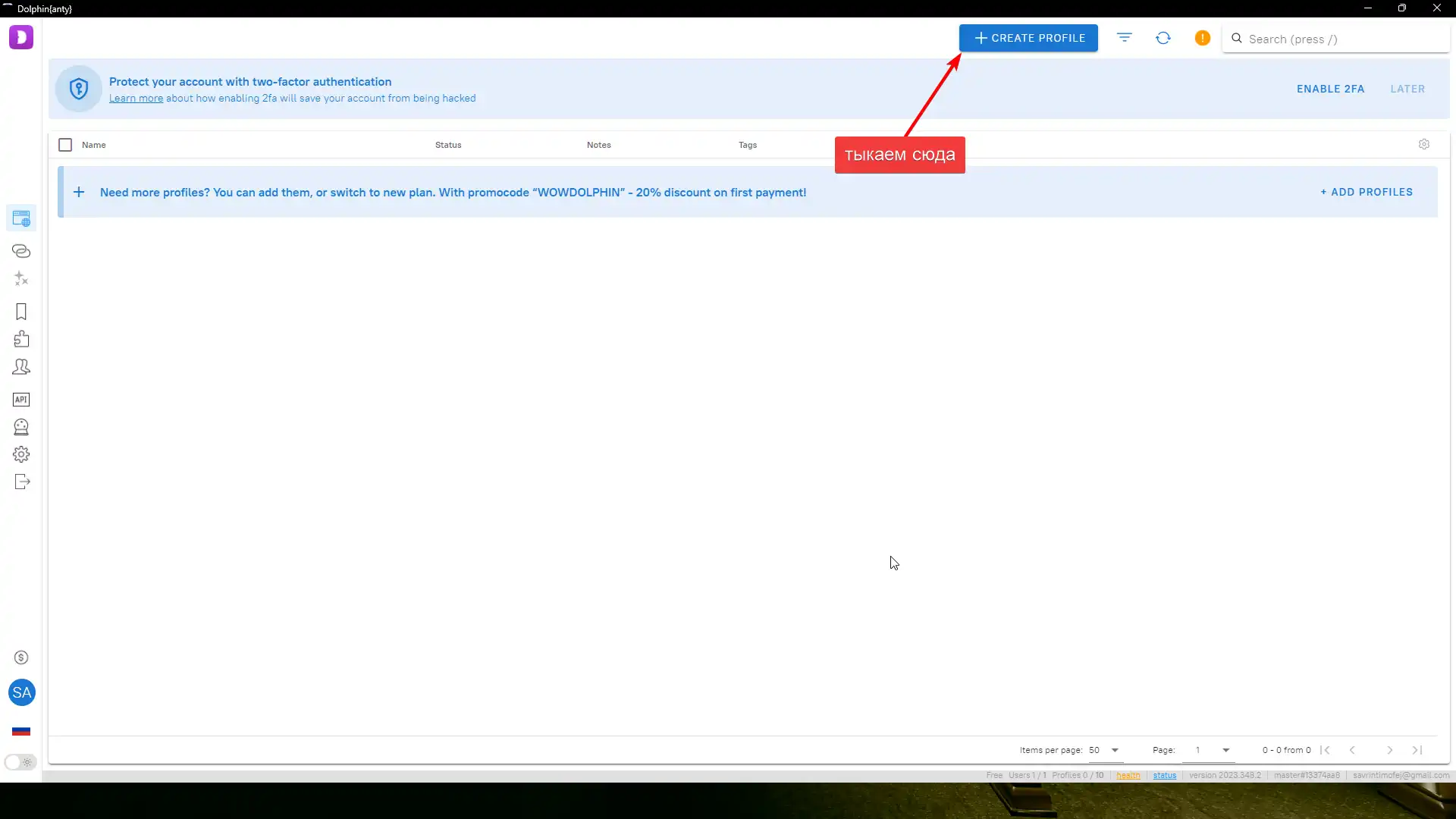Open the API icon in sidebar
The image size is (1456, 819).
(21, 400)
